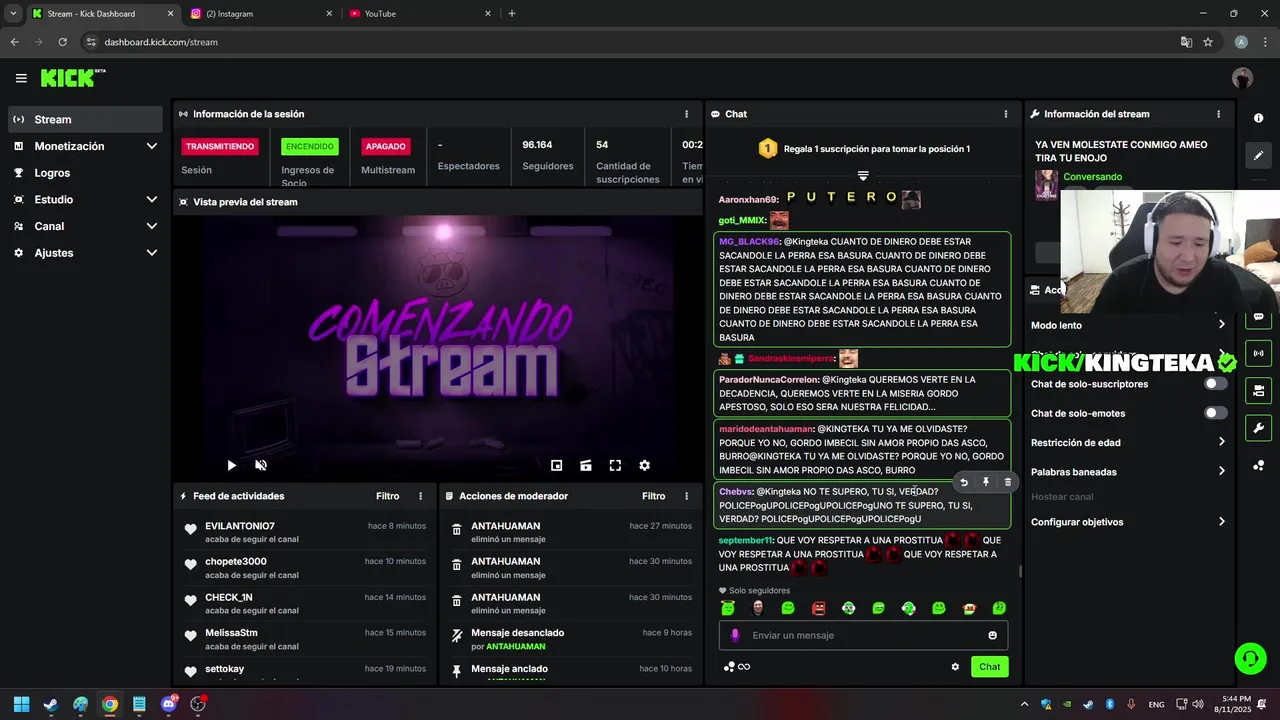Open Logros in the left sidebar
The image size is (1280, 720).
click(x=85, y=173)
